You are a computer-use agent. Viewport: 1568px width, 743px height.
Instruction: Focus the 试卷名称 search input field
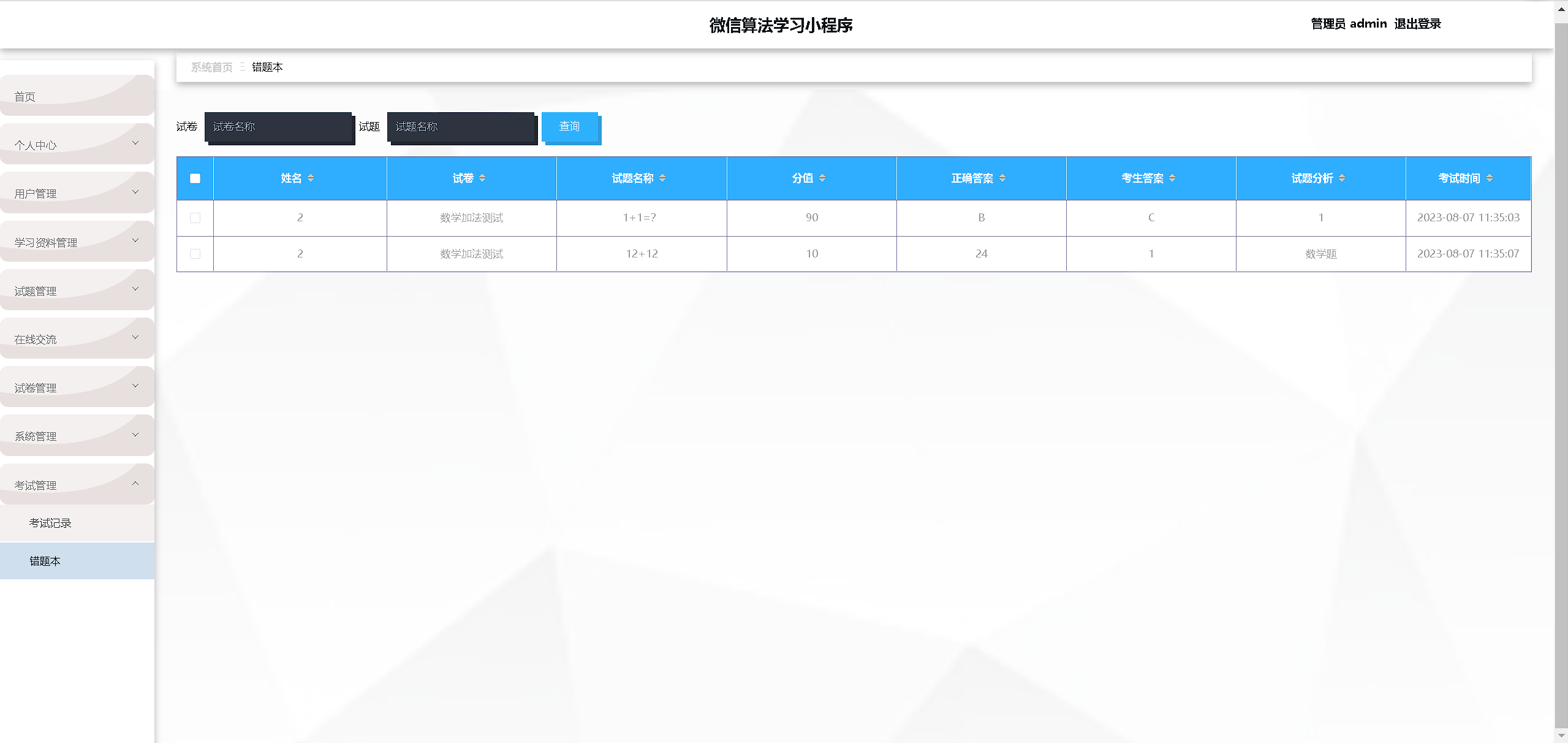[x=278, y=127]
